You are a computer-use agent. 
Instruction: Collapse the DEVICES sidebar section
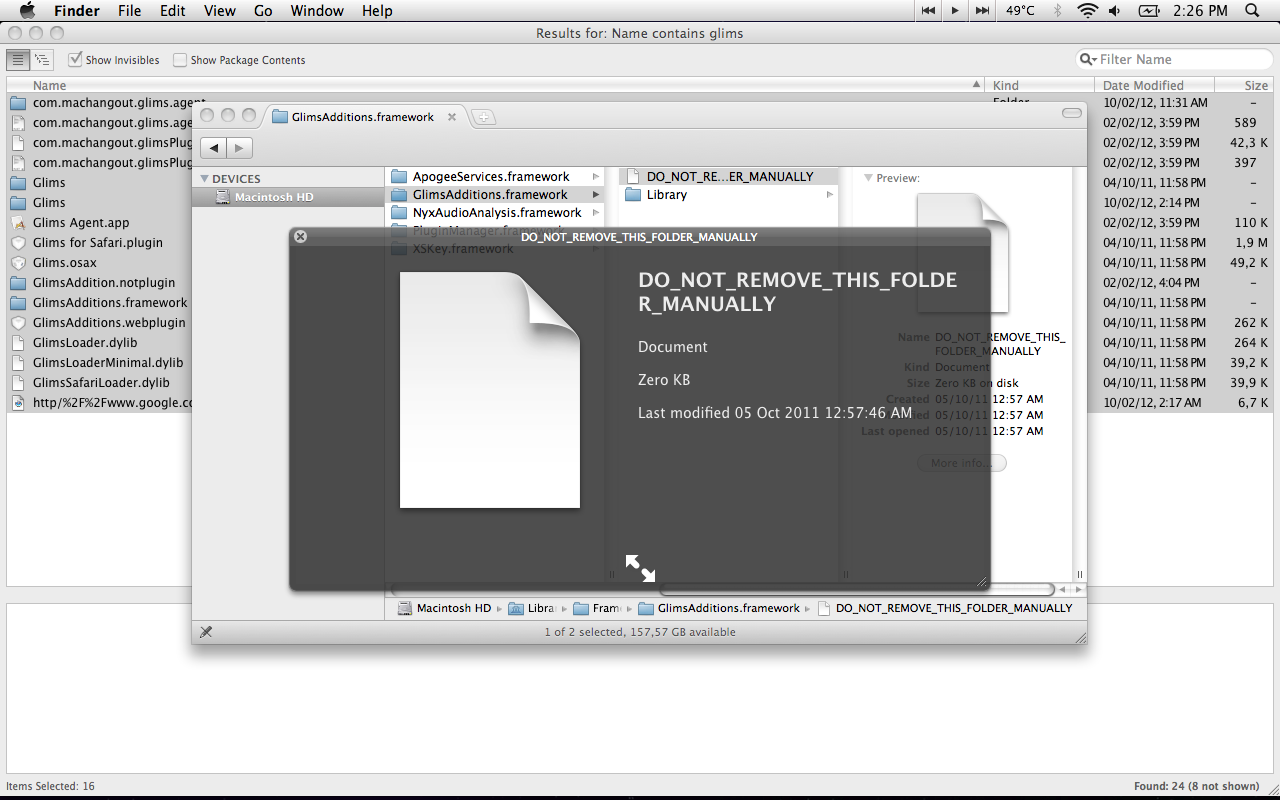(205, 179)
